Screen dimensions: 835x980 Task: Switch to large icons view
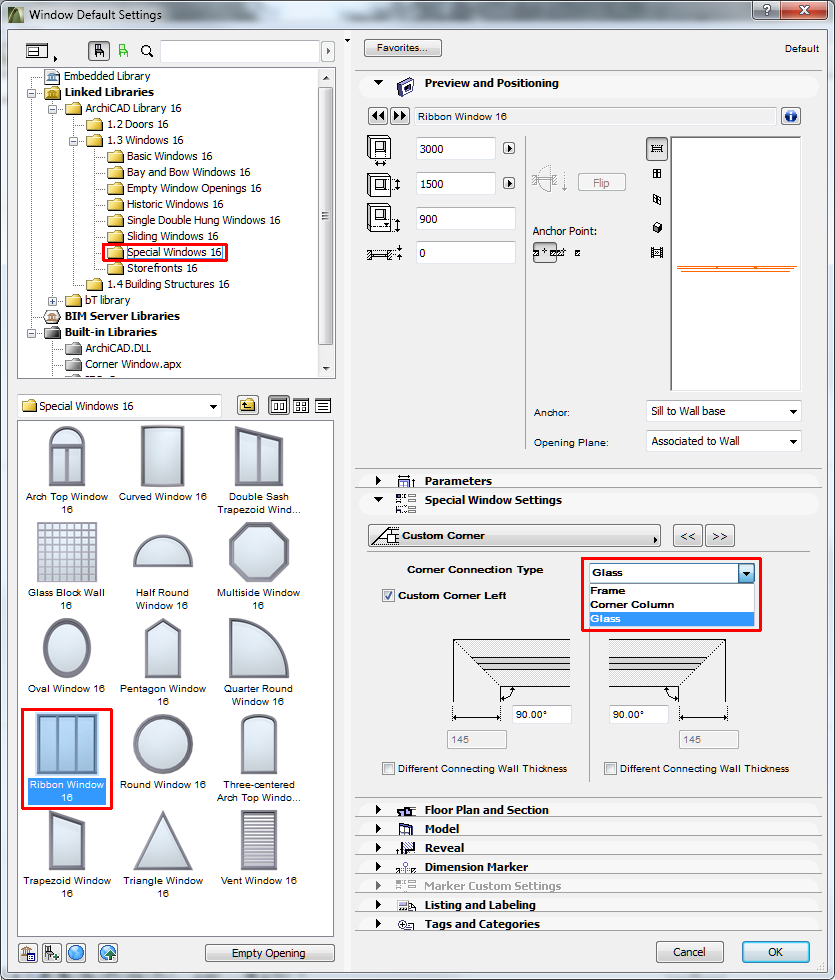click(279, 406)
